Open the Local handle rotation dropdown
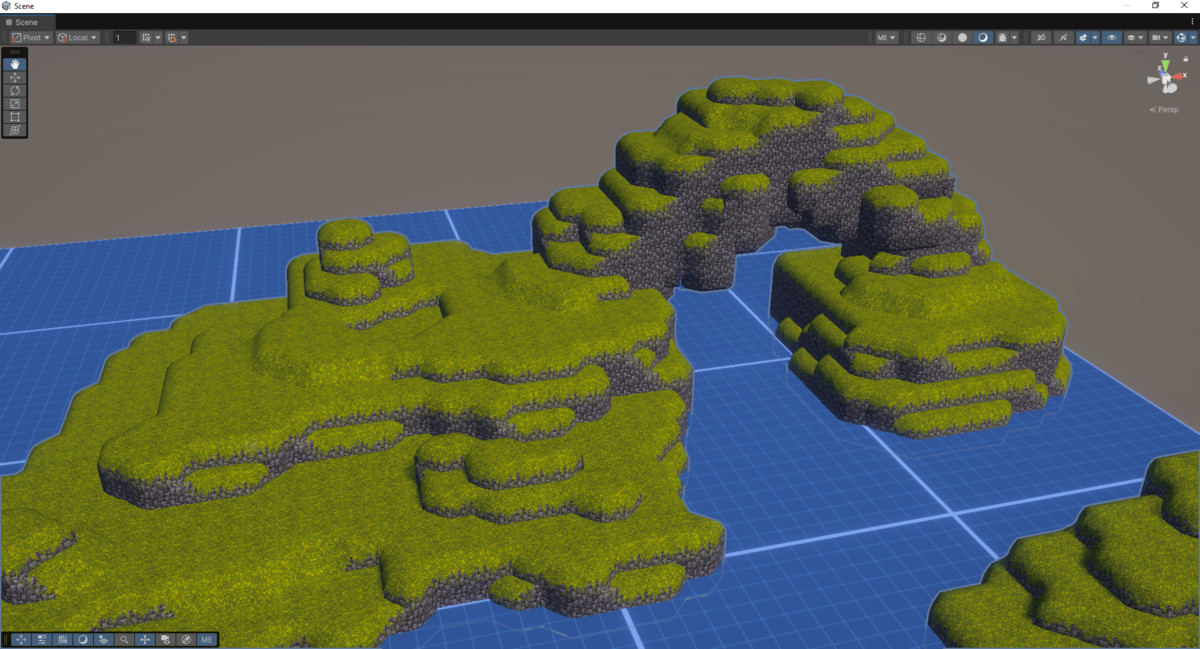This screenshot has height=649, width=1200. (78, 38)
